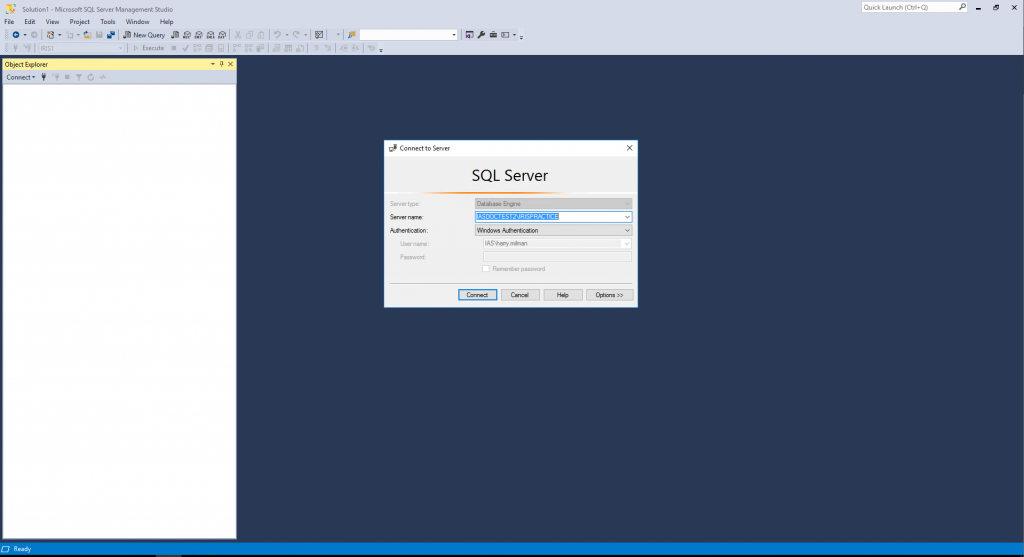This screenshot has width=1024, height=557.
Task: Click the Refresh icon in Object Explorer
Action: (x=91, y=77)
